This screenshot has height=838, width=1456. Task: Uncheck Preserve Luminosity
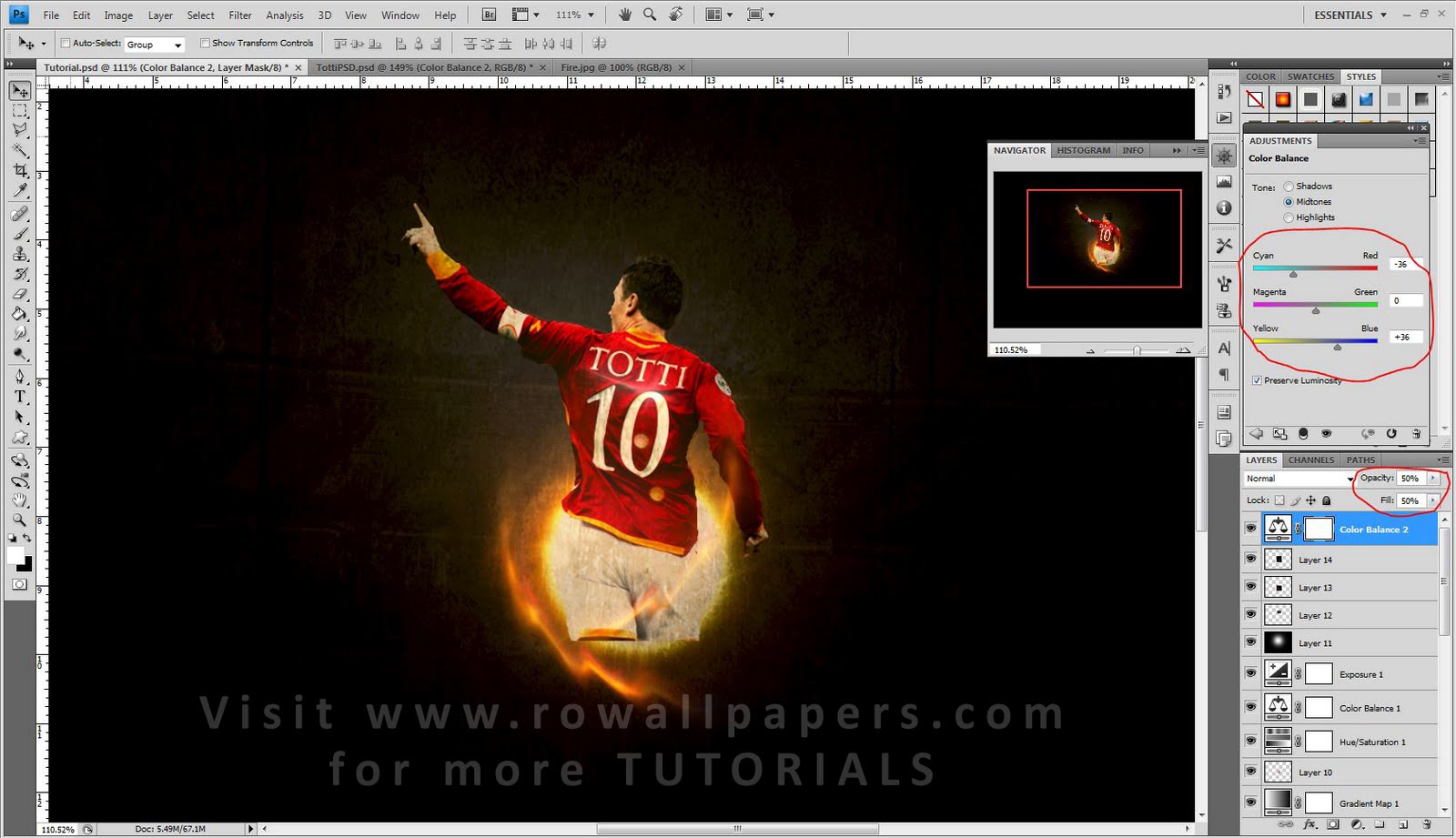pyautogui.click(x=1257, y=380)
